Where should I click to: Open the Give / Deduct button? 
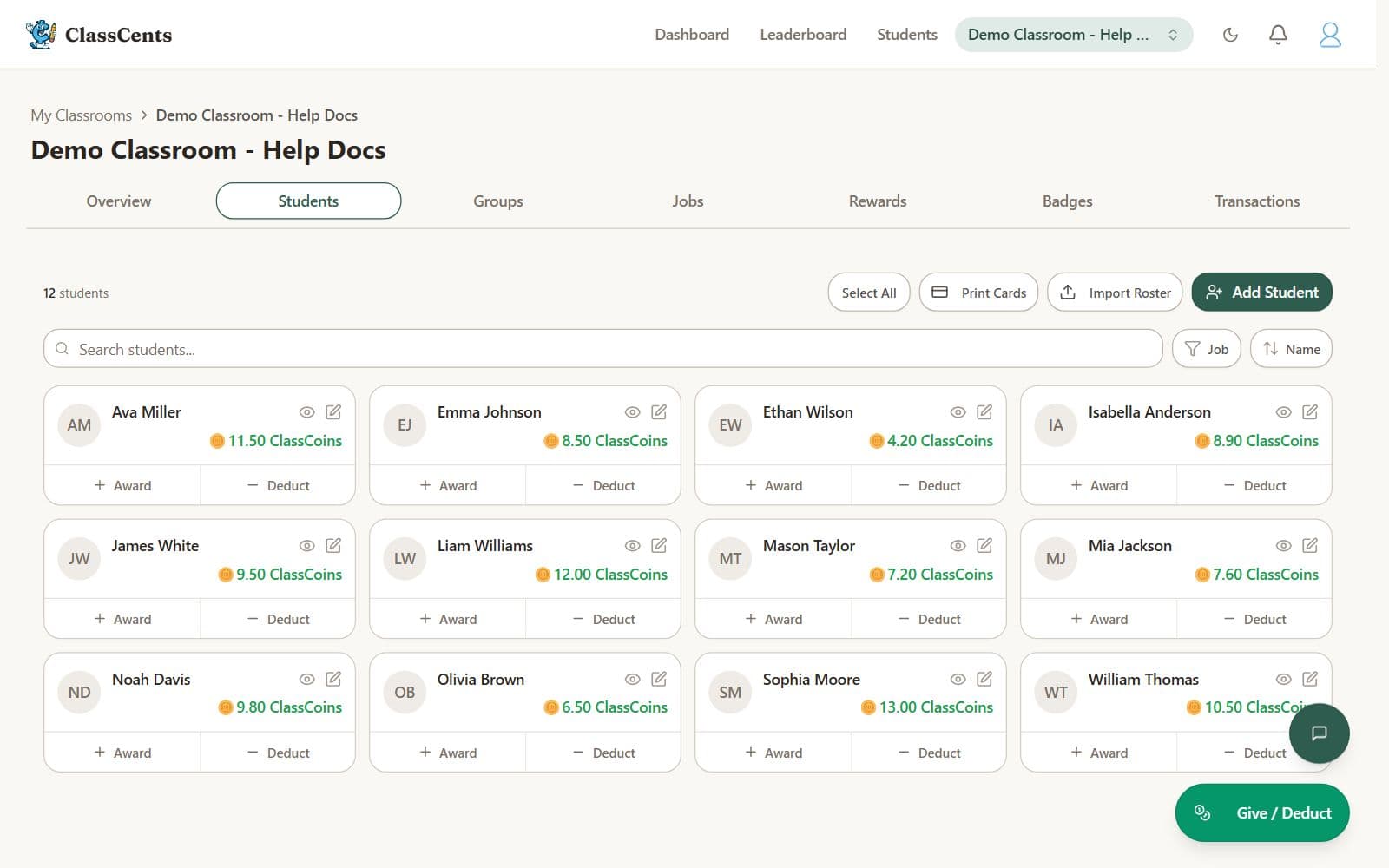[x=1262, y=813]
